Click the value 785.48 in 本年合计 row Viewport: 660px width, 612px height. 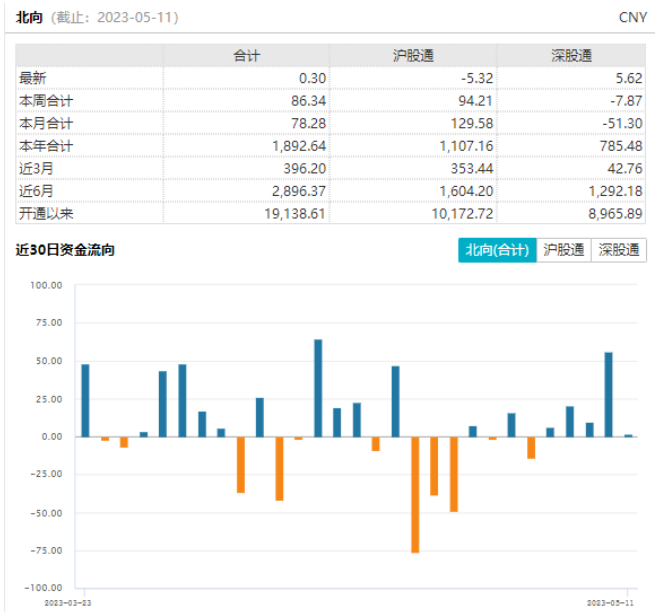[621, 146]
